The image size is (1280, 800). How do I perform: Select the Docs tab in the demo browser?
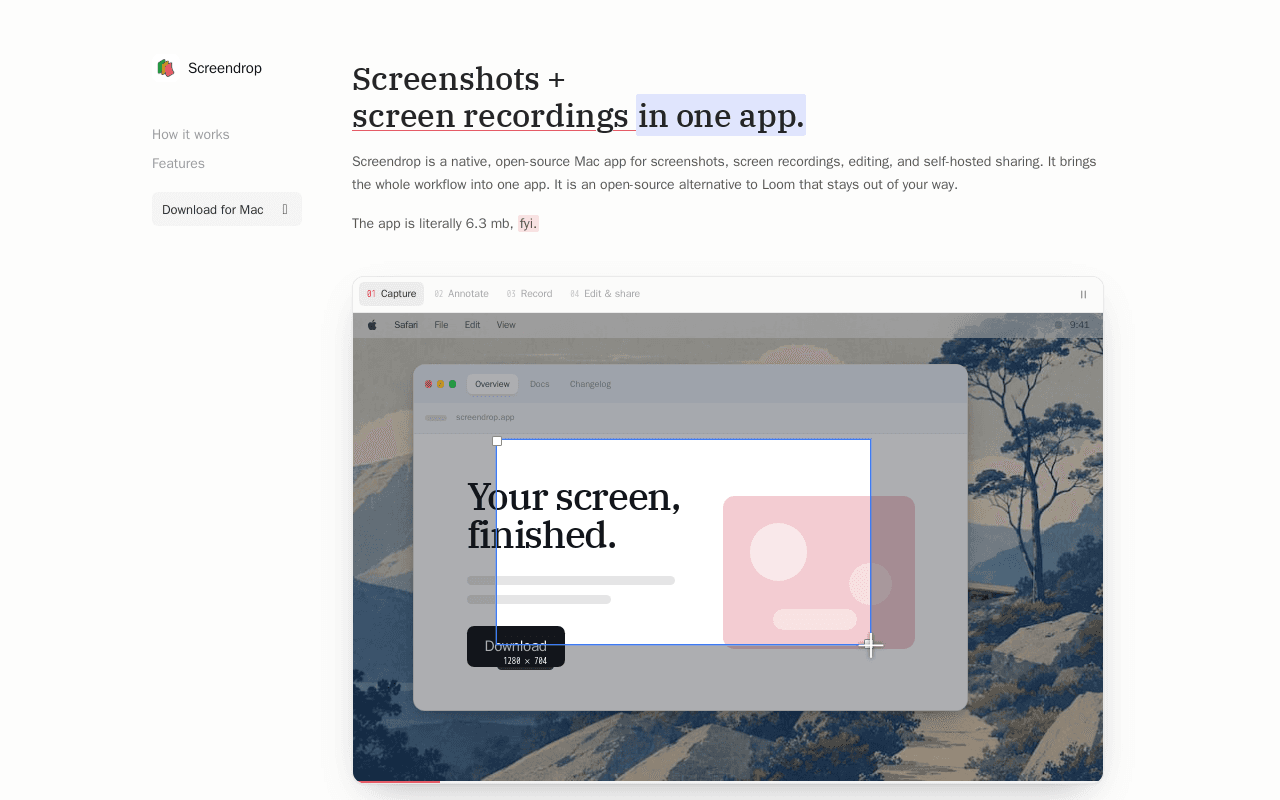click(540, 384)
